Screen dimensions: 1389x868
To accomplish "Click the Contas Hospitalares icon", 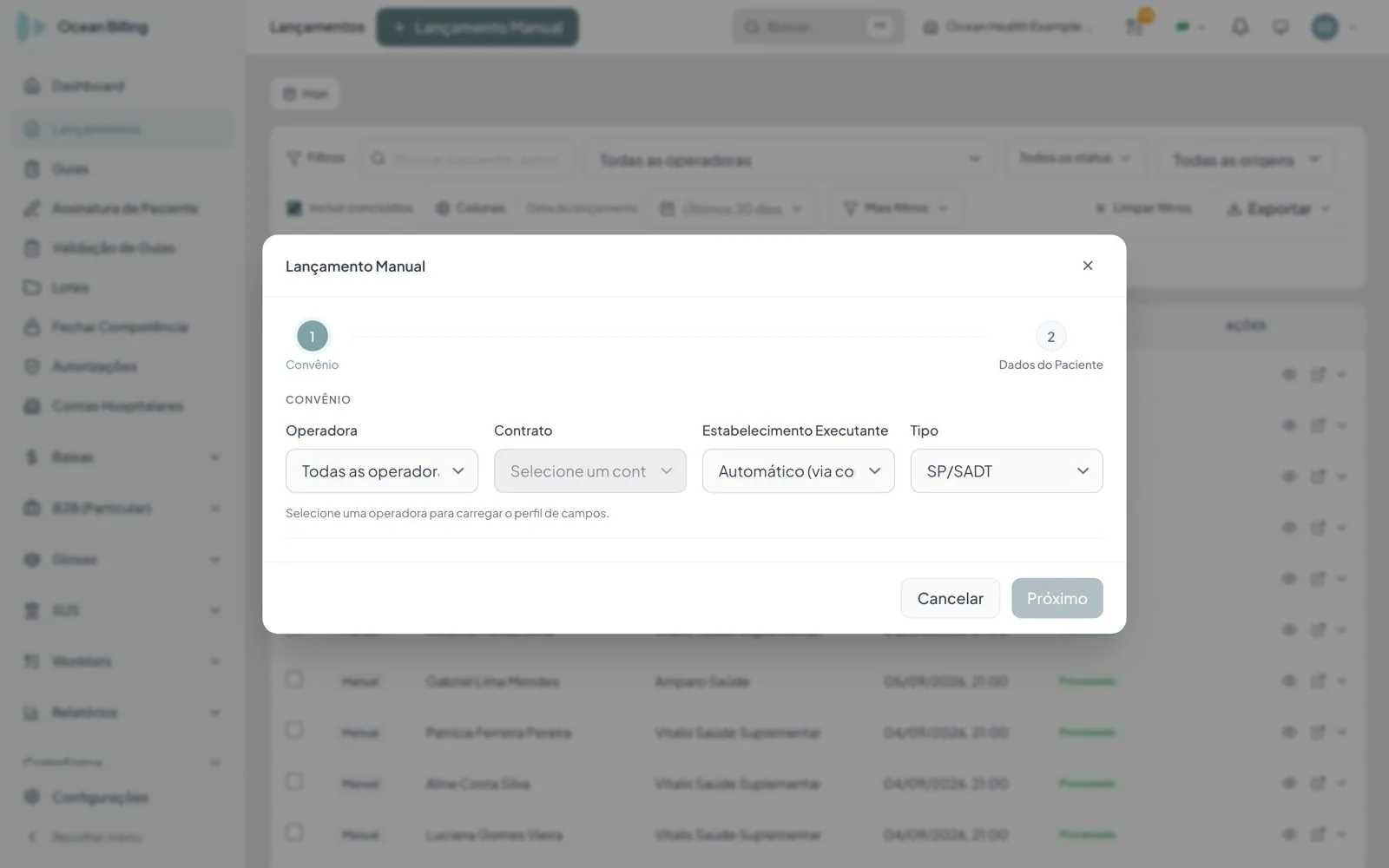I will click(x=32, y=406).
